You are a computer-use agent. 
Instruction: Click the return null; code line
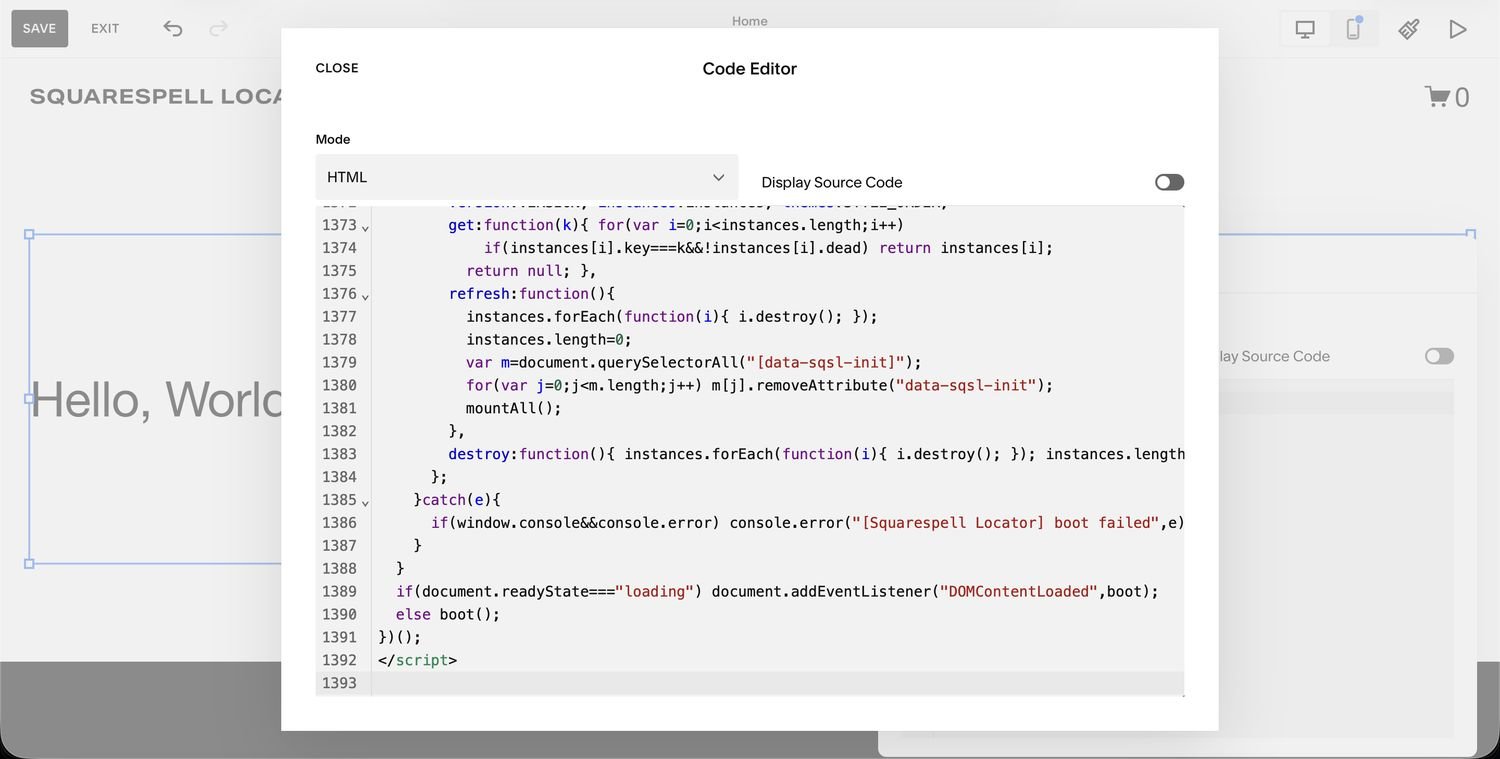531,270
